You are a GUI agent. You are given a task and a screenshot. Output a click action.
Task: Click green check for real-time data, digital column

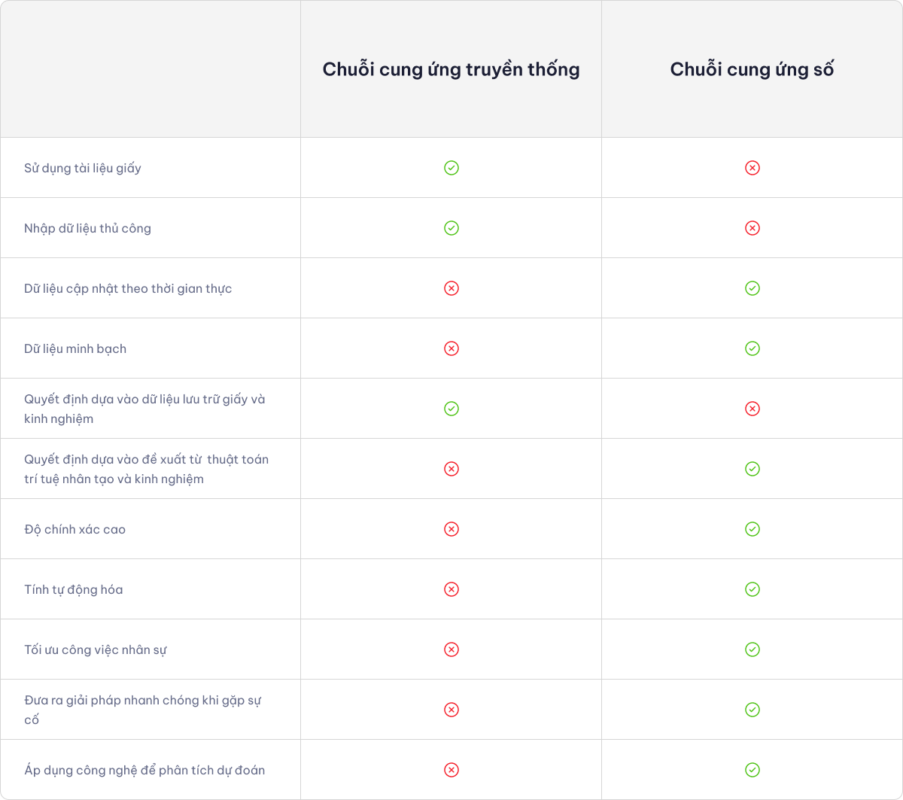(x=752, y=288)
